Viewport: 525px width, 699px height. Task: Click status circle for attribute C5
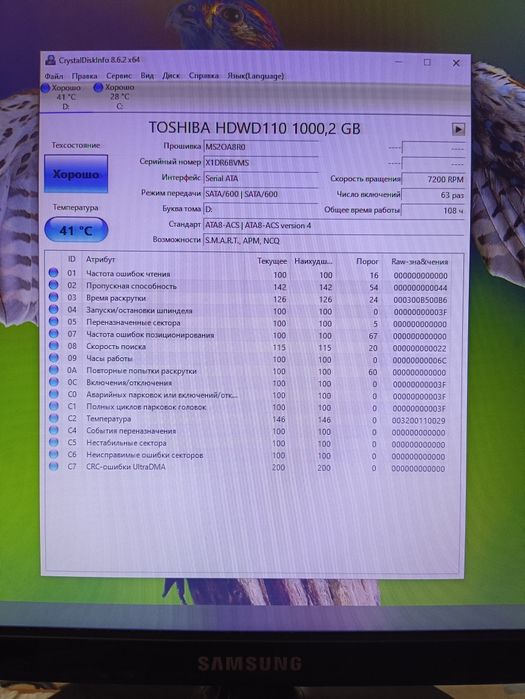click(x=53, y=442)
